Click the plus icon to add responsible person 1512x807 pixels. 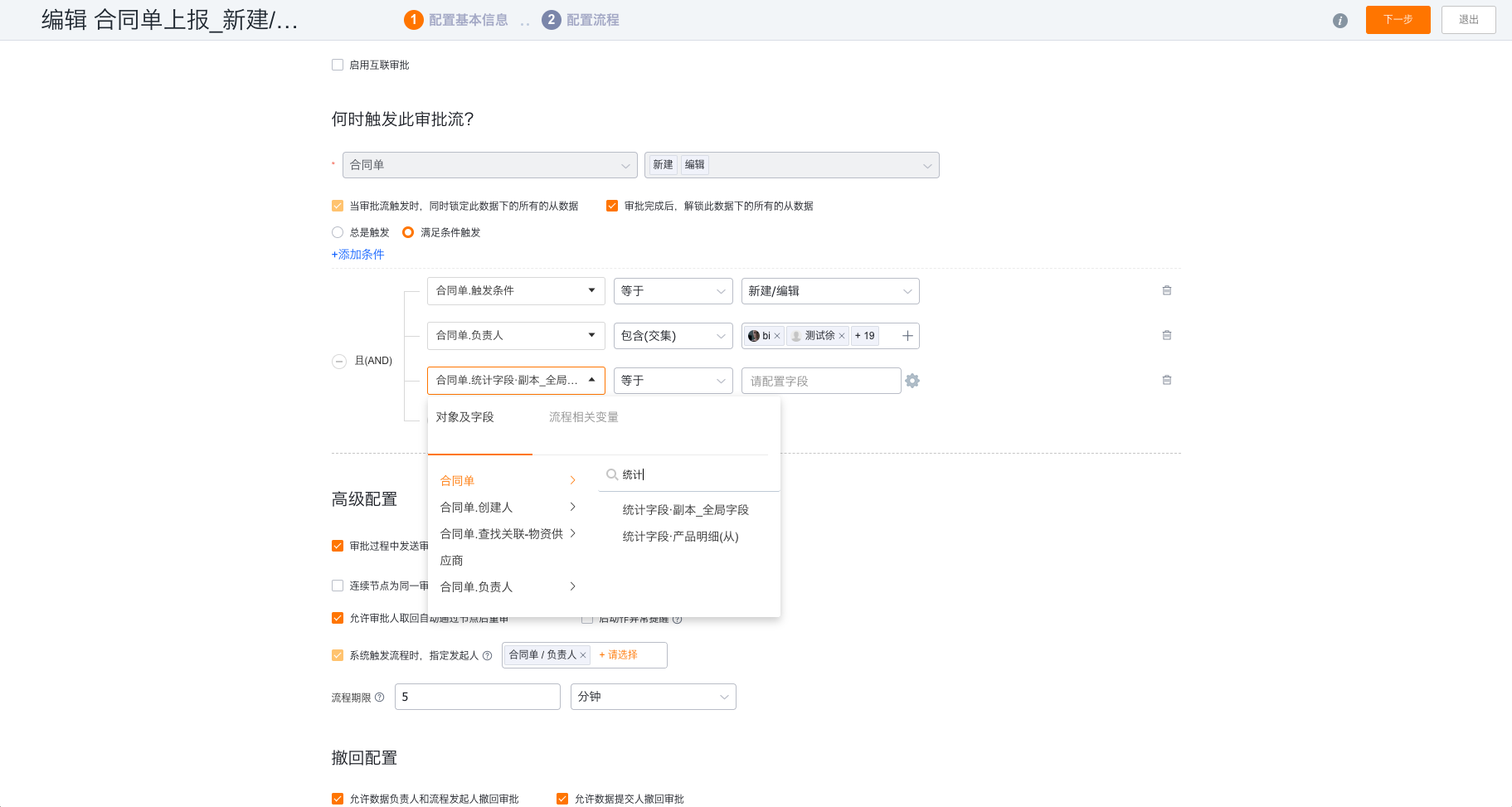tap(907, 336)
